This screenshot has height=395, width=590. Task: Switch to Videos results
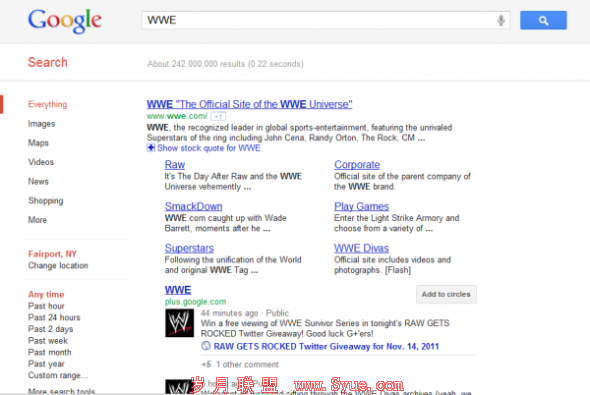tap(41, 162)
